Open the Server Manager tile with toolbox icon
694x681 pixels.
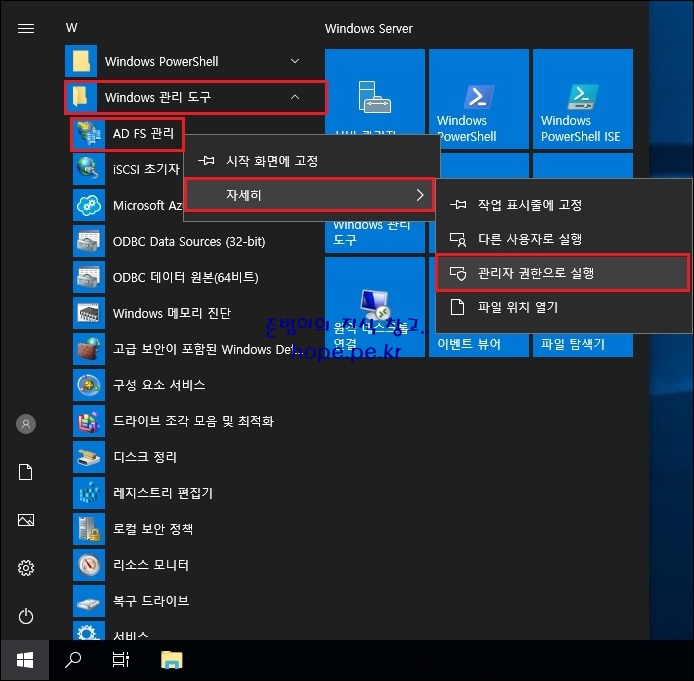tap(374, 93)
